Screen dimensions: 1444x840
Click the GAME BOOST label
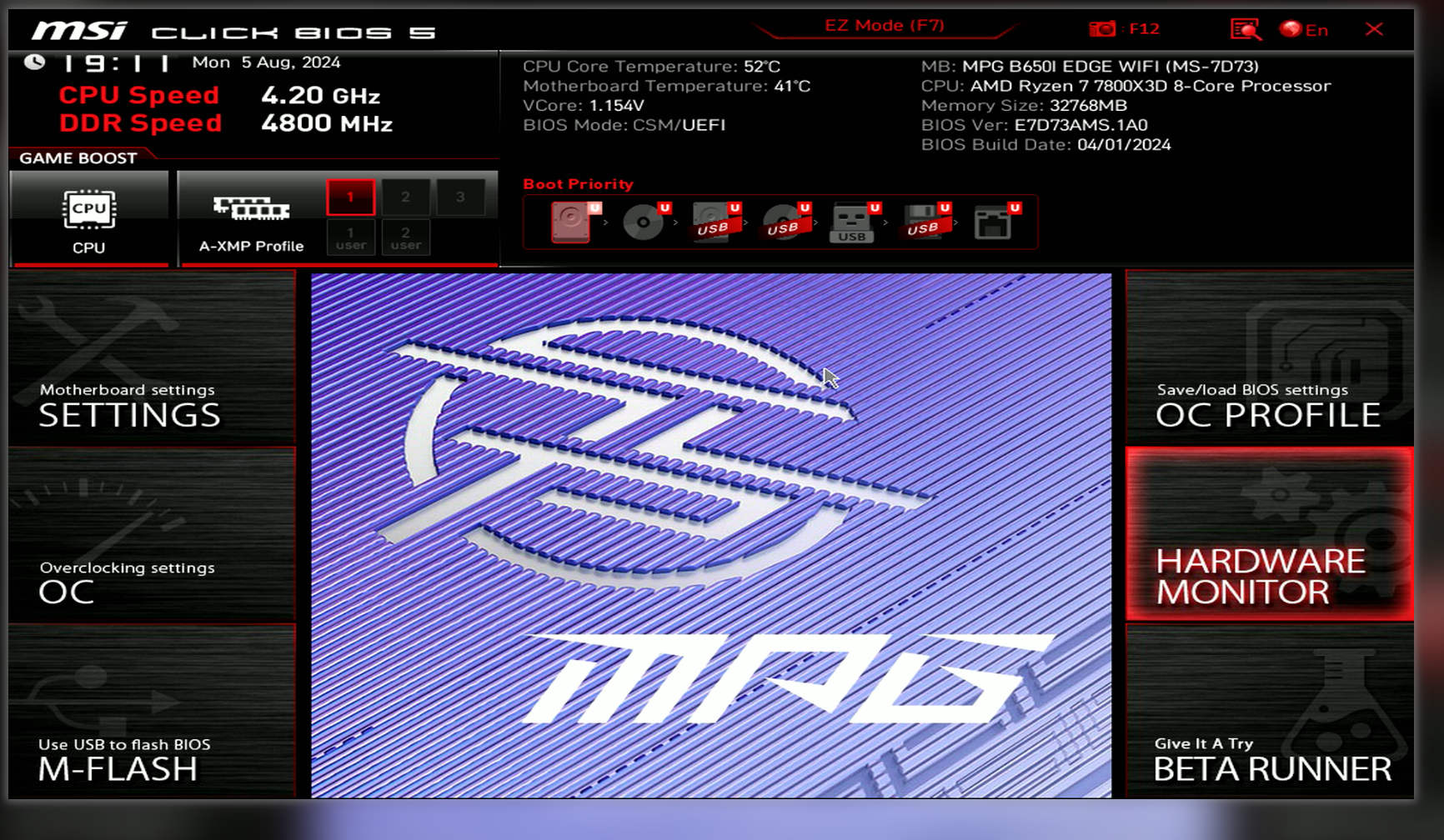tap(78, 158)
